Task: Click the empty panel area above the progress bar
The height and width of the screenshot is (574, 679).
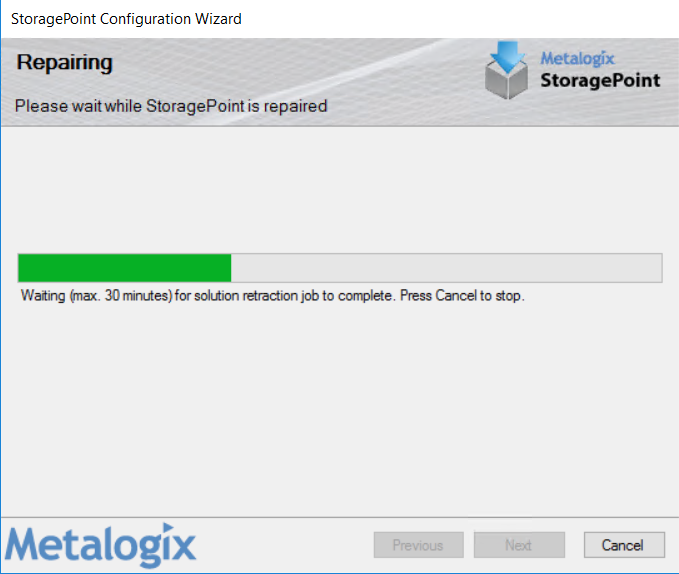Action: click(x=340, y=190)
